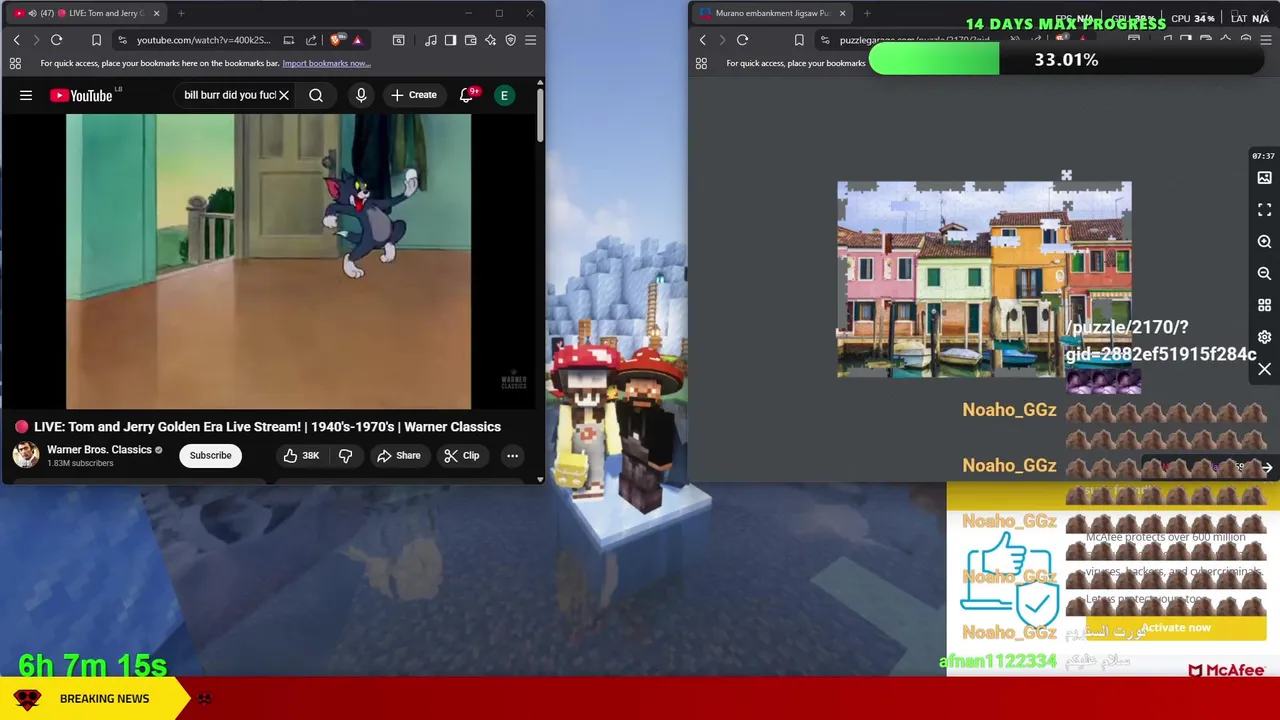Zoom out of the puzzle
This screenshot has height=720, width=1280.
click(x=1264, y=274)
